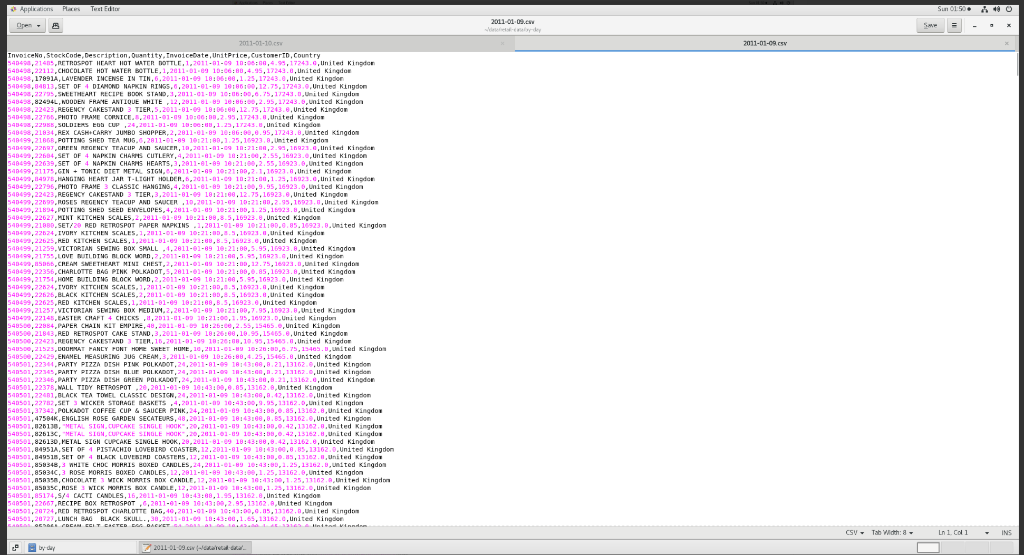The image size is (1024, 555).
Task: Click the SWEETHEART RECIPE BOOK STAND line
Action: point(184,94)
